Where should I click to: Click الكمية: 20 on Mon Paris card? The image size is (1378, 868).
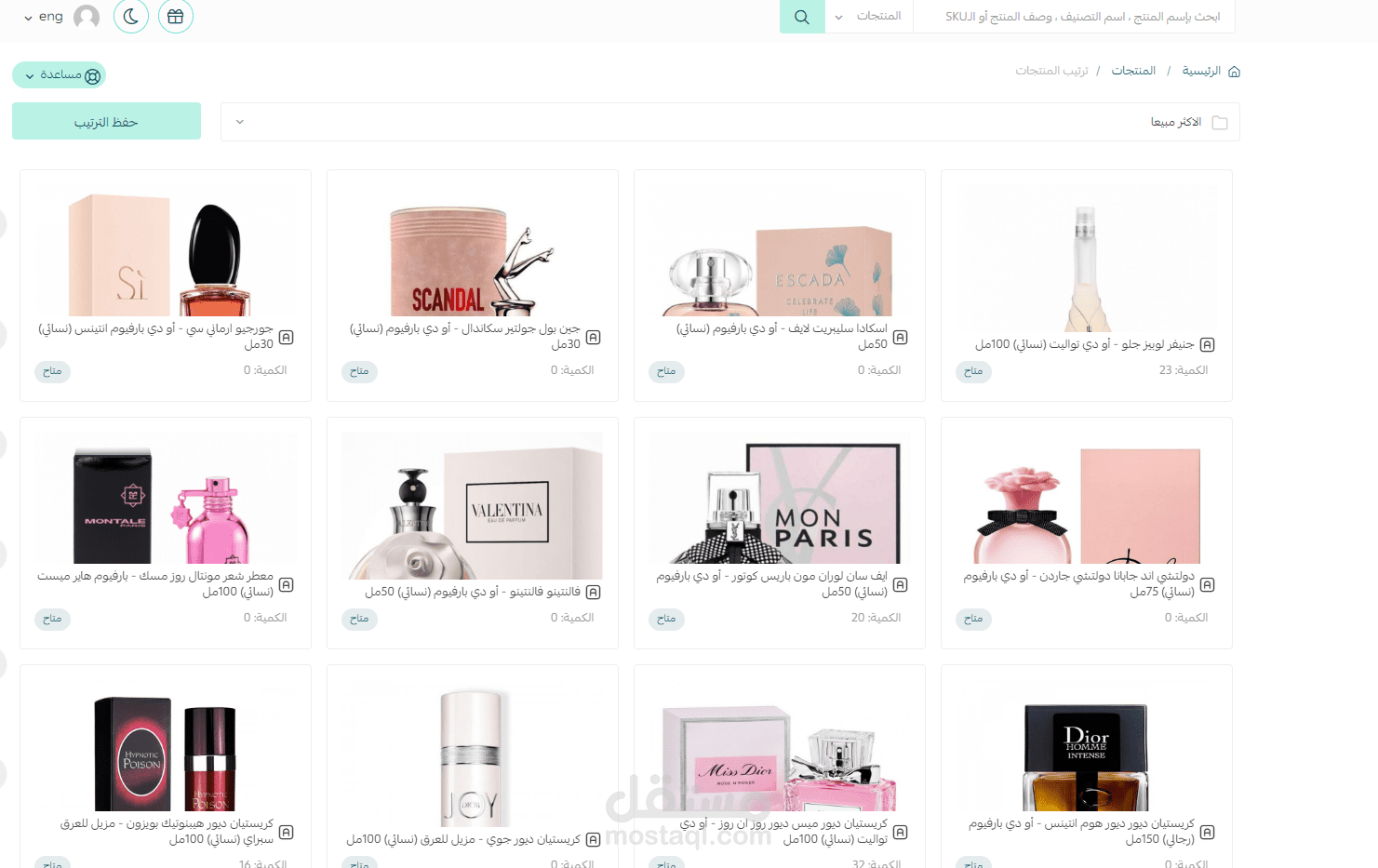[876, 618]
